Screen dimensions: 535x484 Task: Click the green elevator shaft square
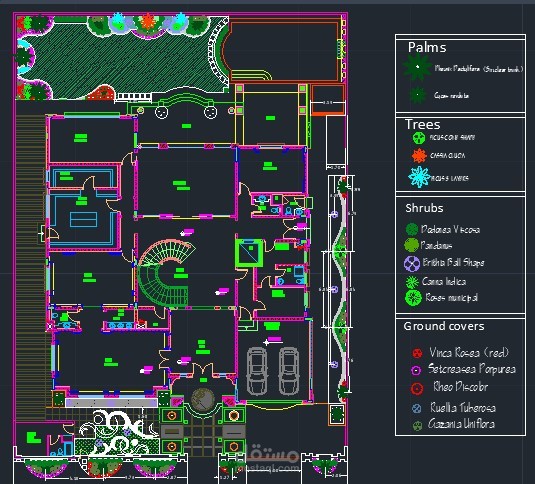tap(249, 253)
